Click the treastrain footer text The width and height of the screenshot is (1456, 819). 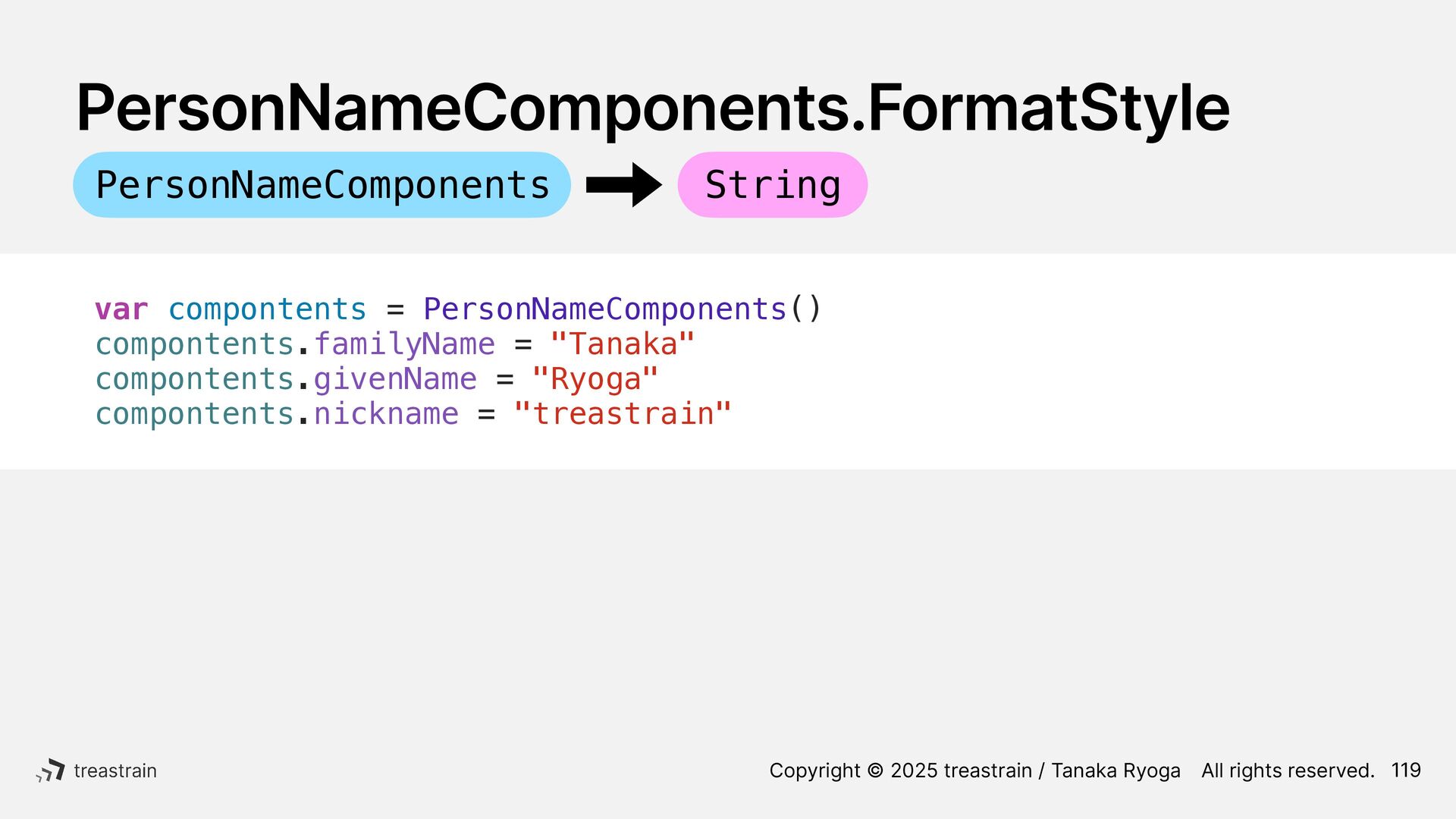[x=115, y=770]
